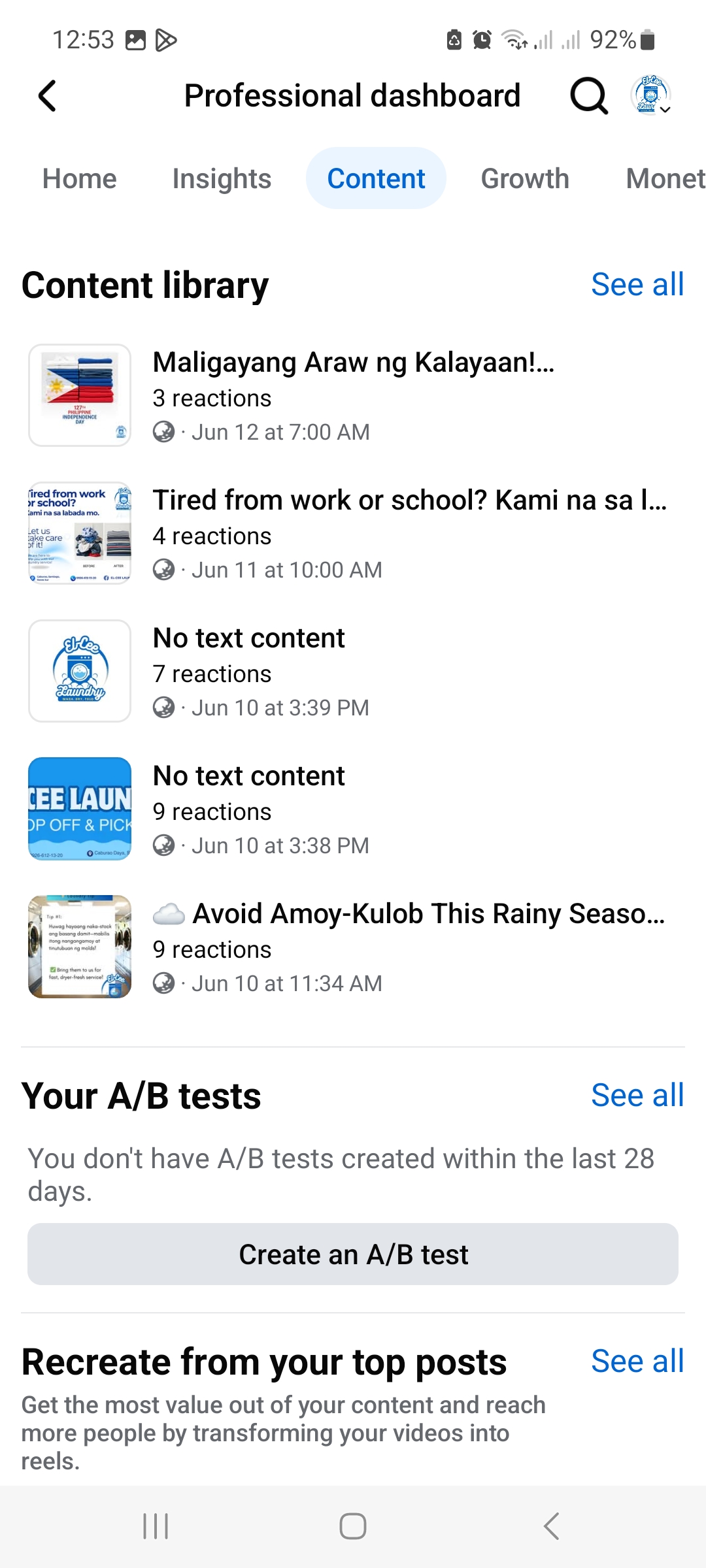See all in Content library
Image resolution: width=706 pixels, height=1568 pixels.
[x=637, y=284]
